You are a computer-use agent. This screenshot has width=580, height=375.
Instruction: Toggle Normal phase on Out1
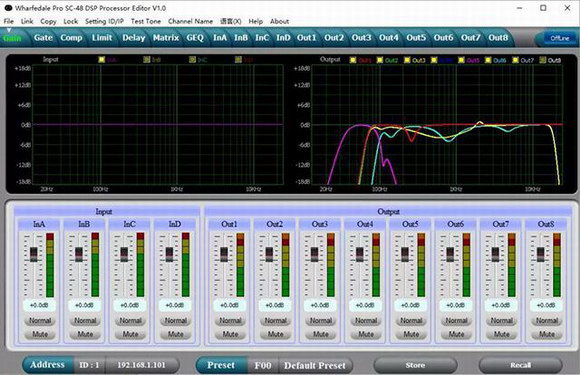pos(230,321)
